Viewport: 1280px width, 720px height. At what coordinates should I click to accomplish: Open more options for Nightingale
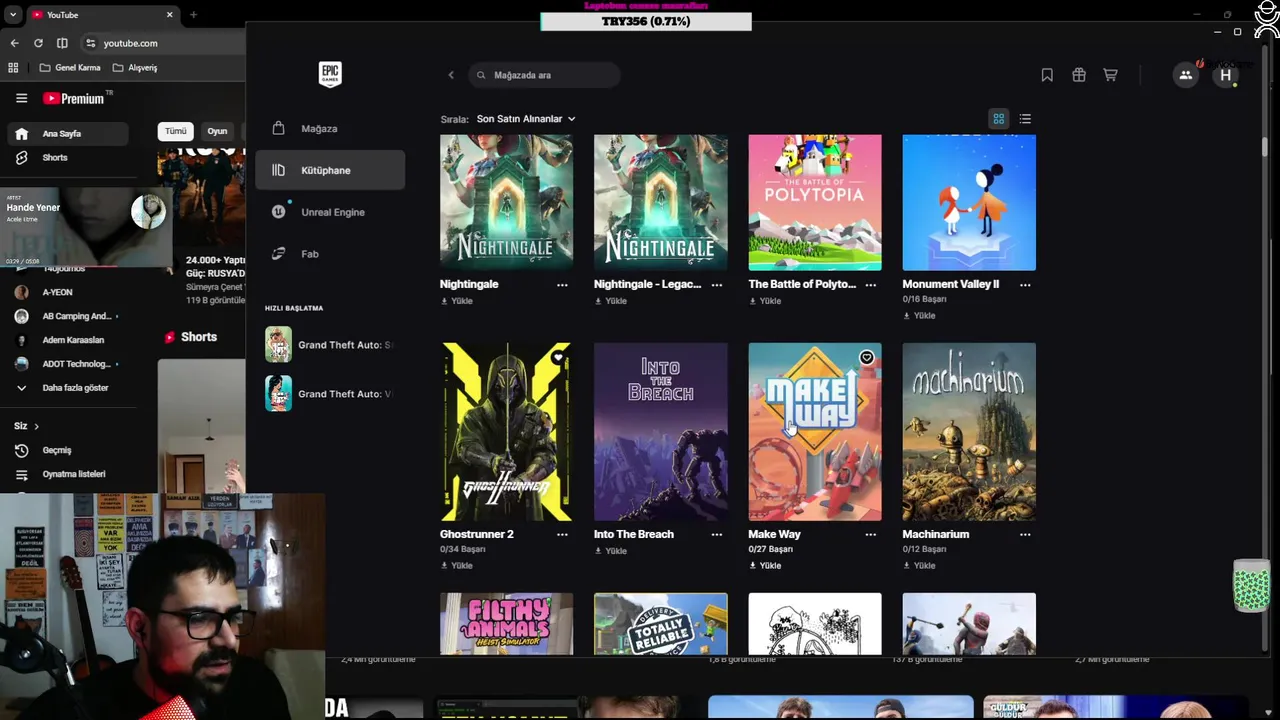(562, 285)
